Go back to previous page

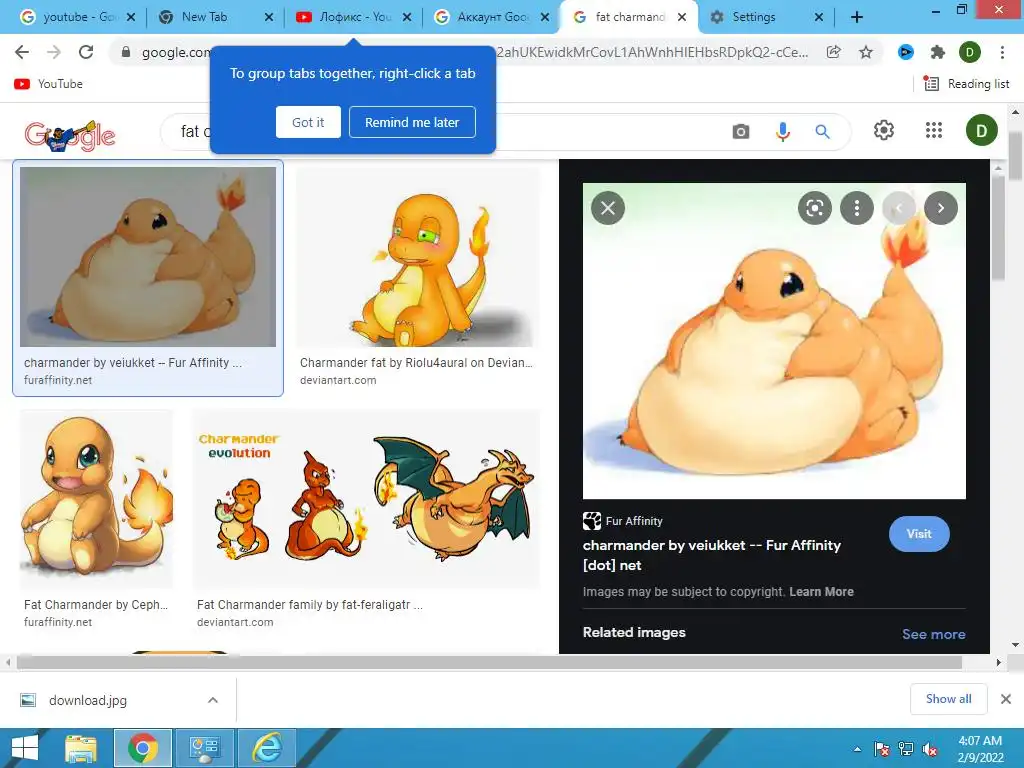click(22, 52)
